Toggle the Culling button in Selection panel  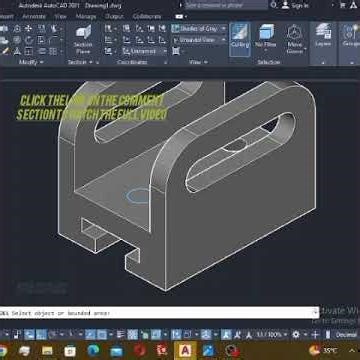point(240,39)
